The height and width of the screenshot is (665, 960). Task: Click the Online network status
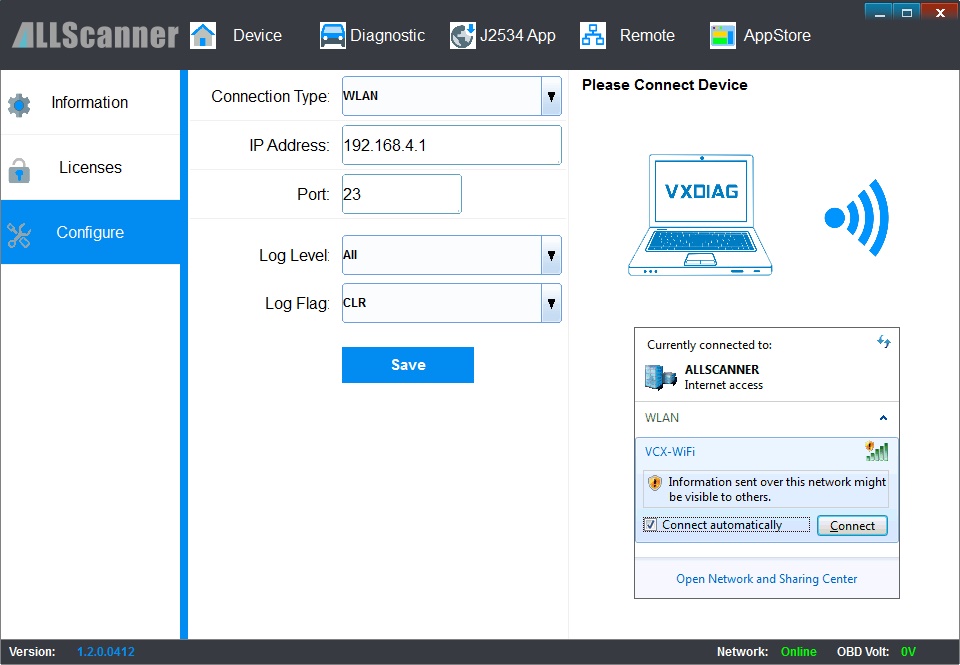tap(798, 652)
